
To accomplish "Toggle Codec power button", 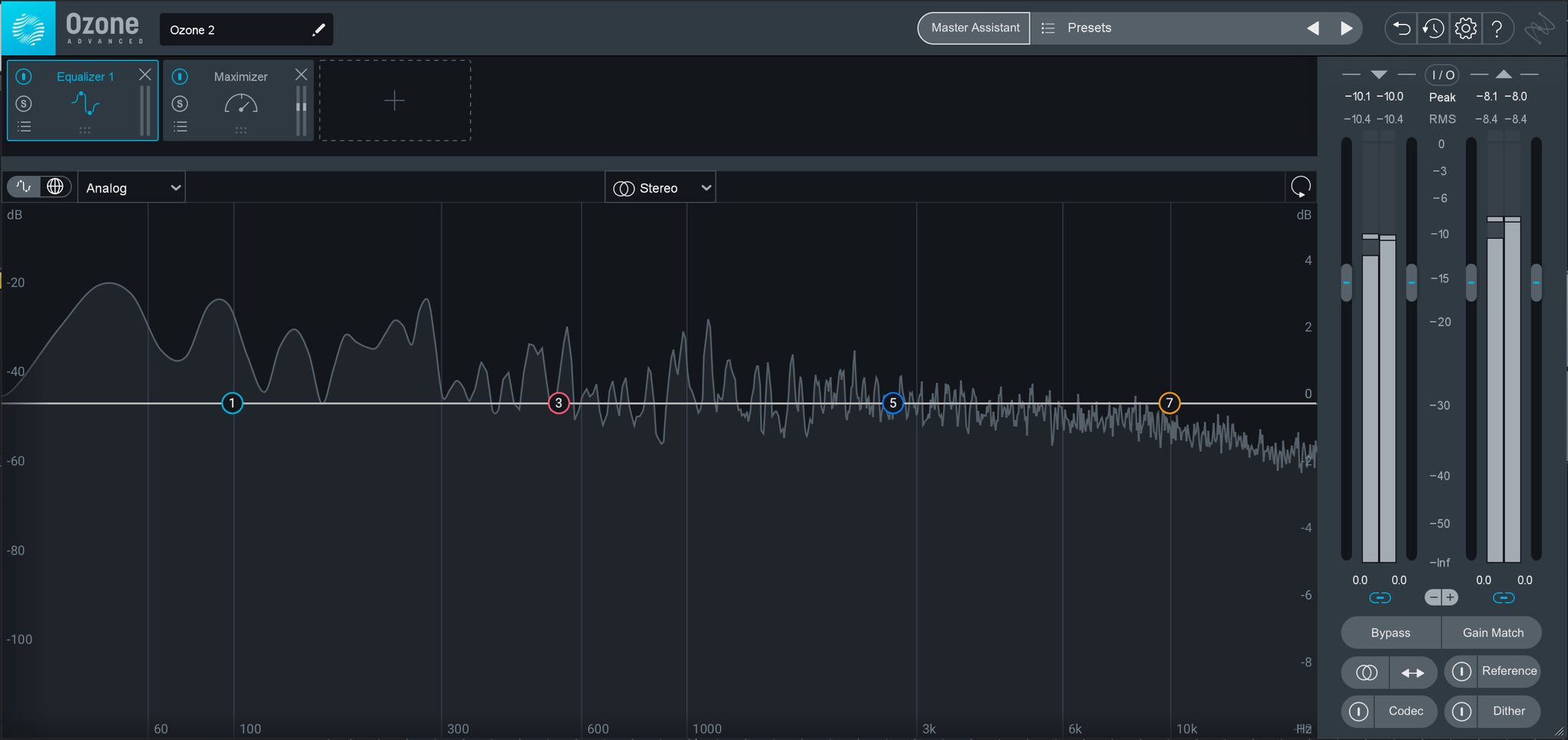I will click(x=1358, y=712).
